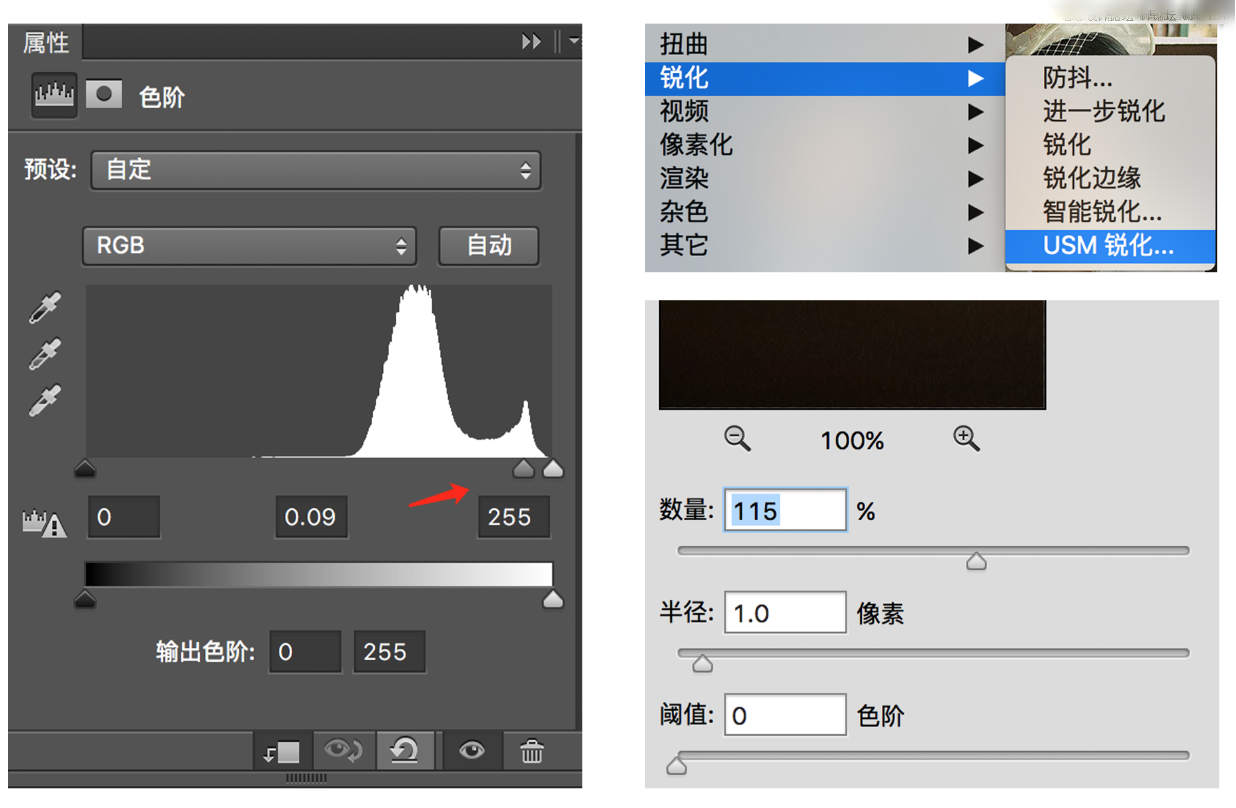Viewport: 1236px width, 808px height.
Task: Click the 半径 radius slider handle
Action: [x=703, y=663]
